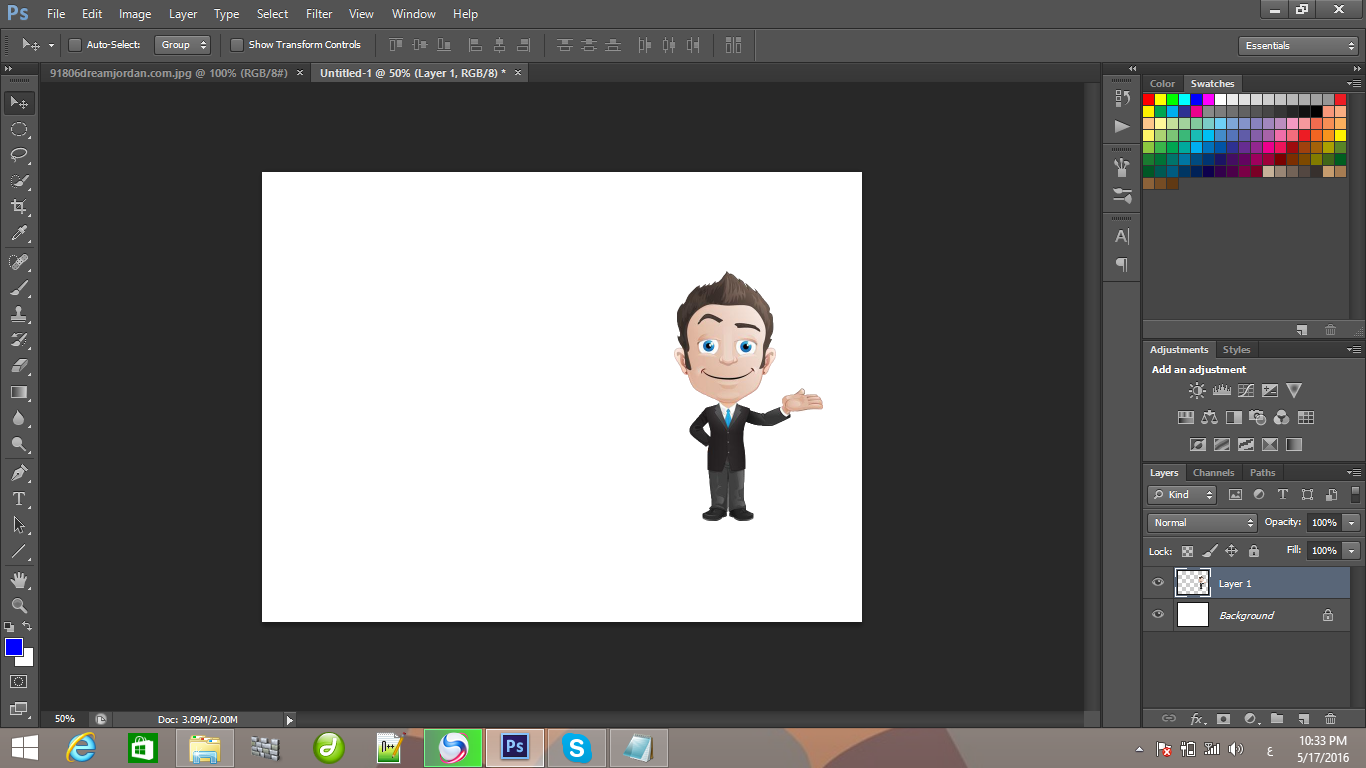Screen dimensions: 1366x768
Task: Select the Horizontal Type tool
Action: click(x=18, y=498)
